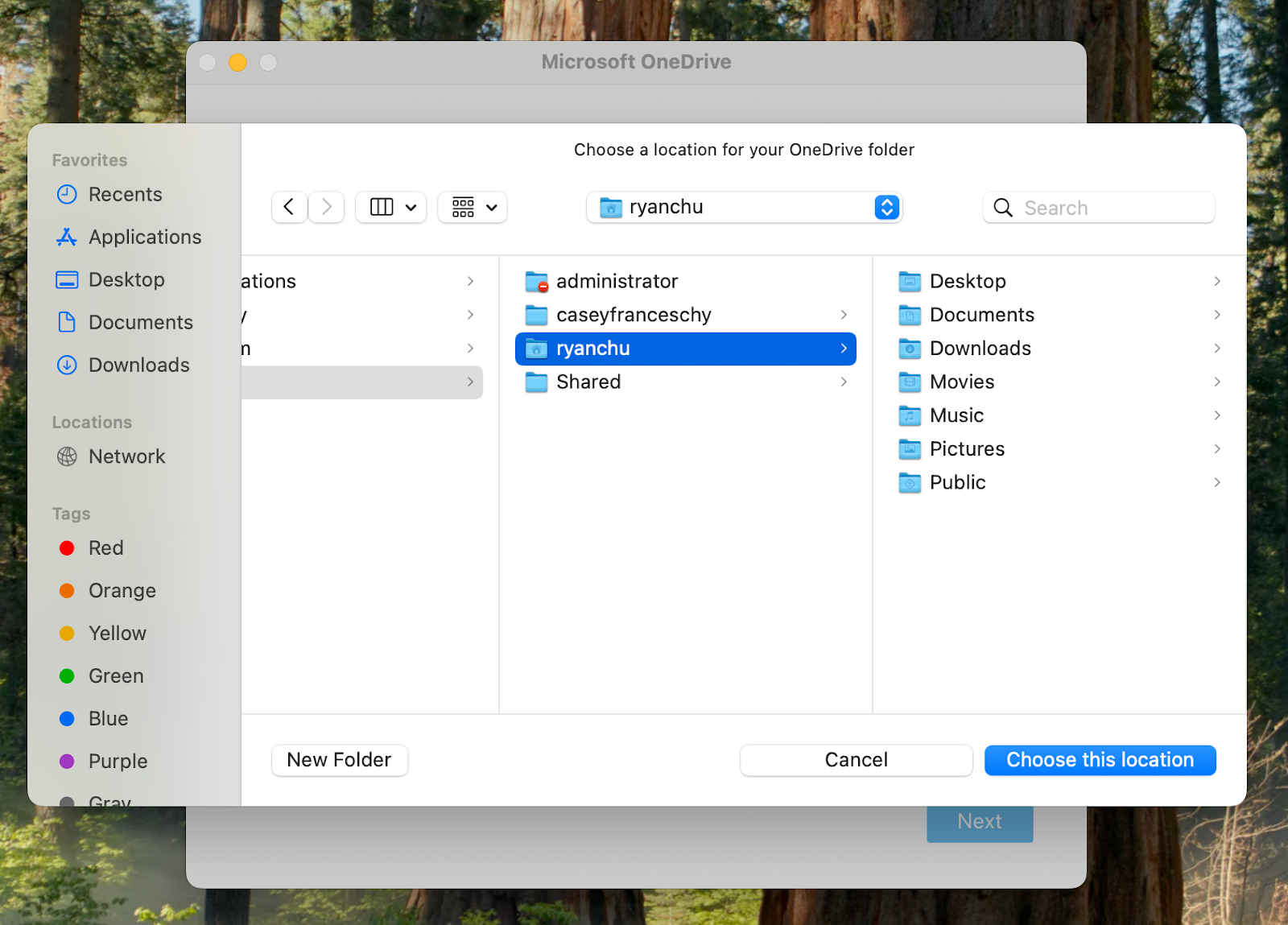Click the magnifying glass search icon
The image size is (1288, 925).
1003,208
